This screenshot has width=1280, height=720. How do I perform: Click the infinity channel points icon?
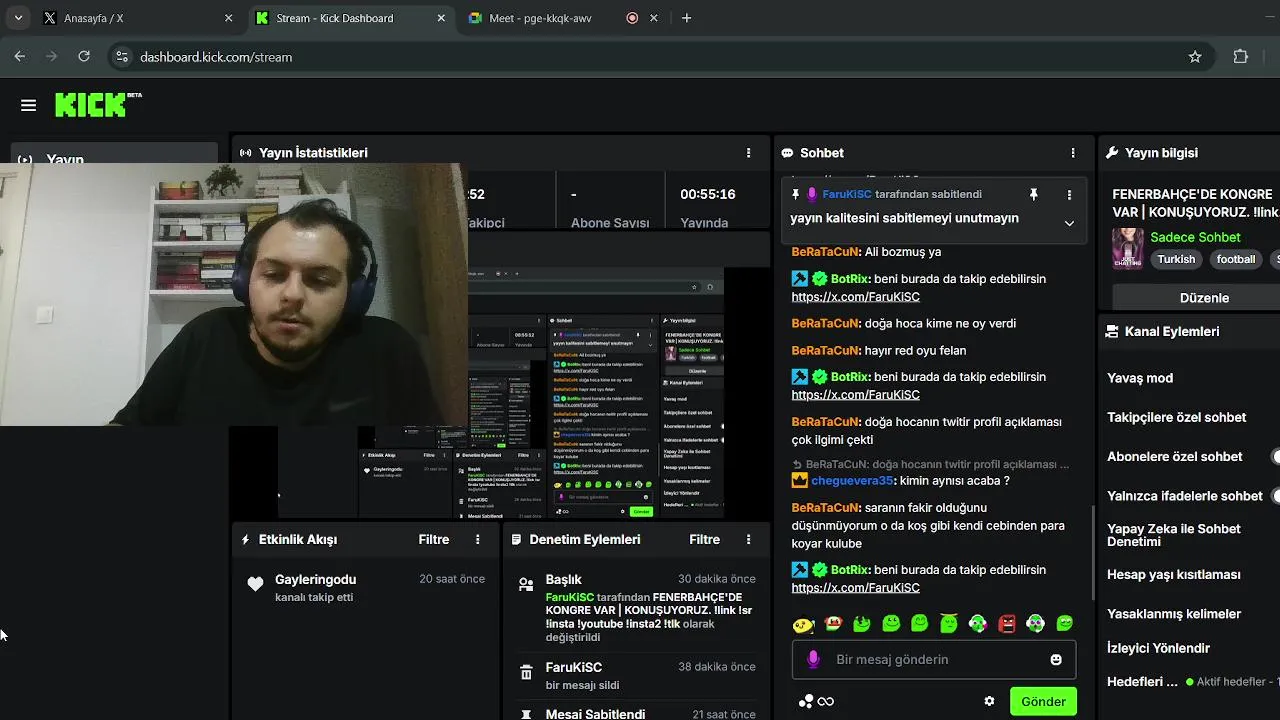pos(825,701)
